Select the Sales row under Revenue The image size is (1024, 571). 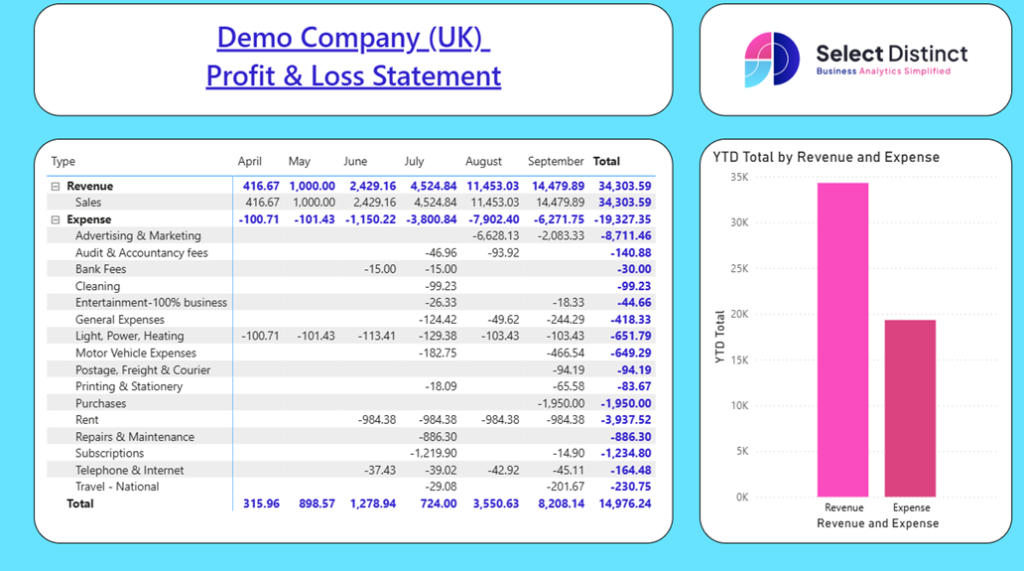tap(90, 203)
